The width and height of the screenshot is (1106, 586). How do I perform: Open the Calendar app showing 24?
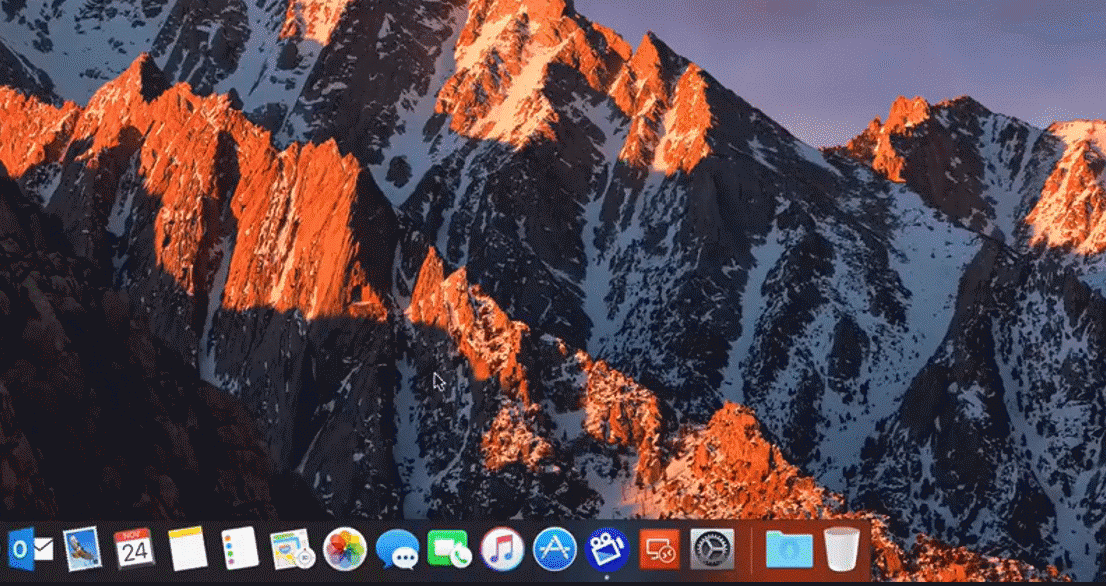[x=134, y=548]
